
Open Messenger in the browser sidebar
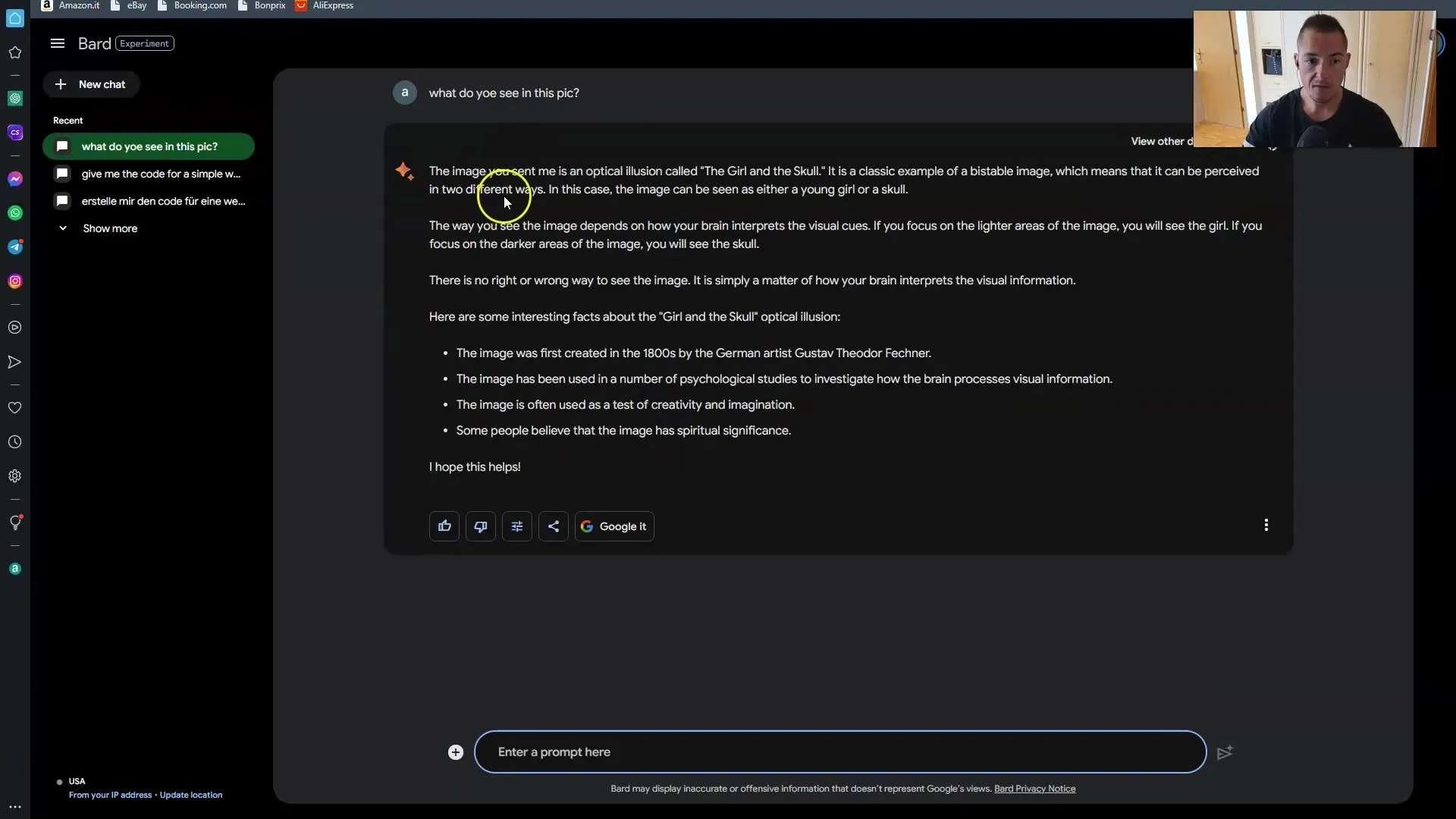(15, 179)
